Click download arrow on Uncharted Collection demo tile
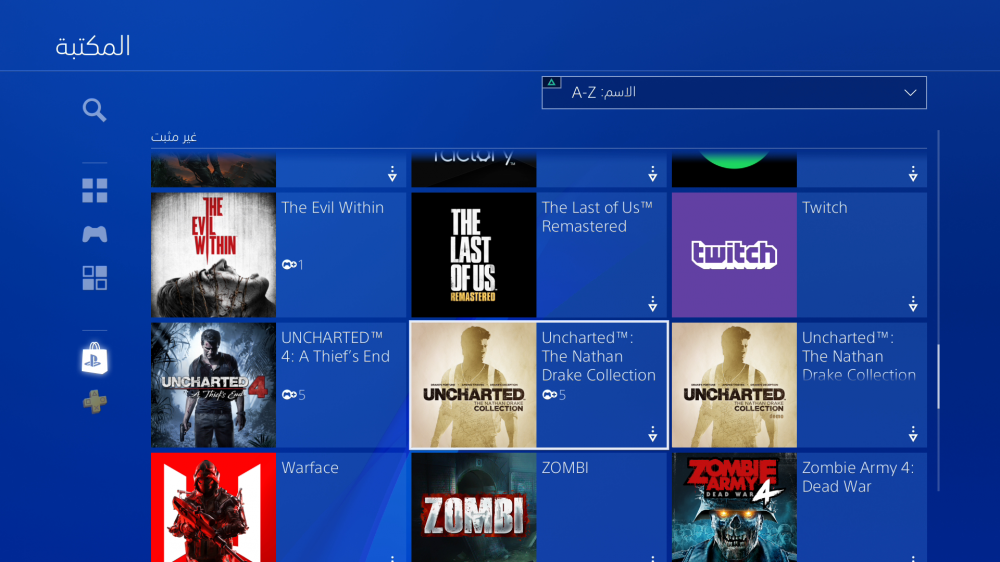 click(913, 434)
